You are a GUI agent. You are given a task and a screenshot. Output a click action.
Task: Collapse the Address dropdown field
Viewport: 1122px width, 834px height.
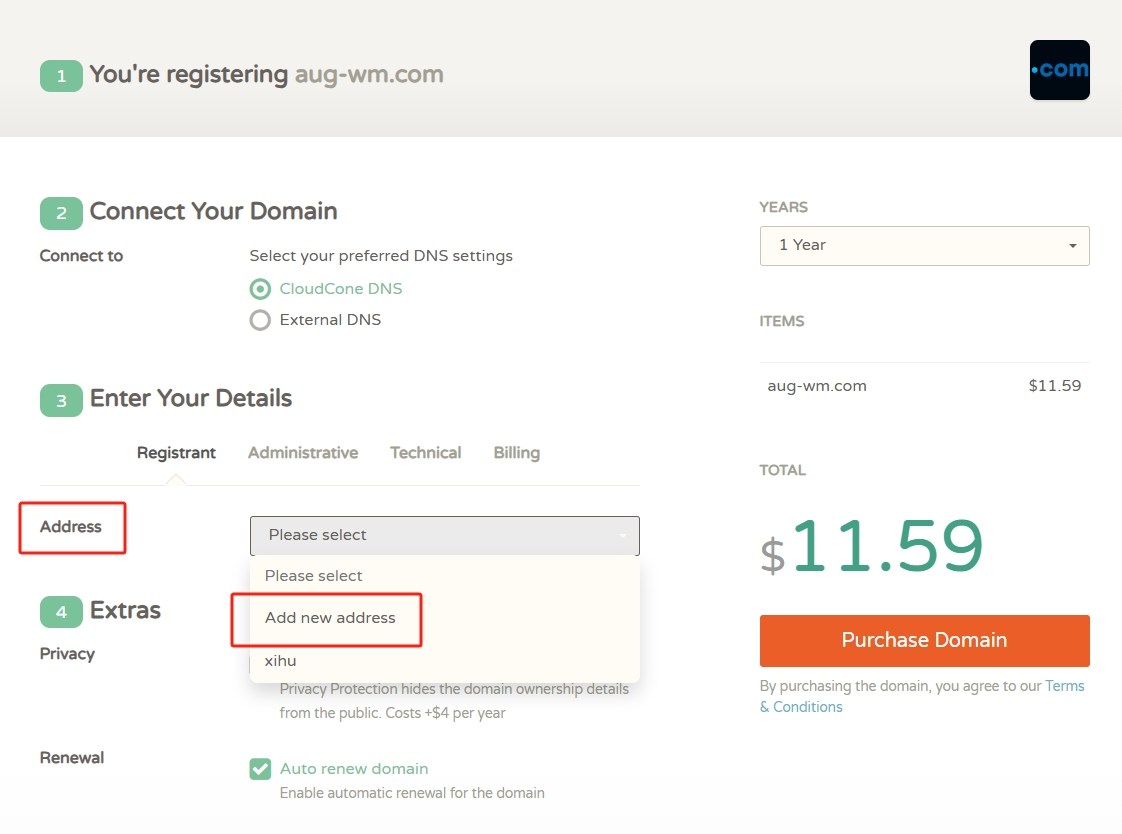click(x=444, y=535)
